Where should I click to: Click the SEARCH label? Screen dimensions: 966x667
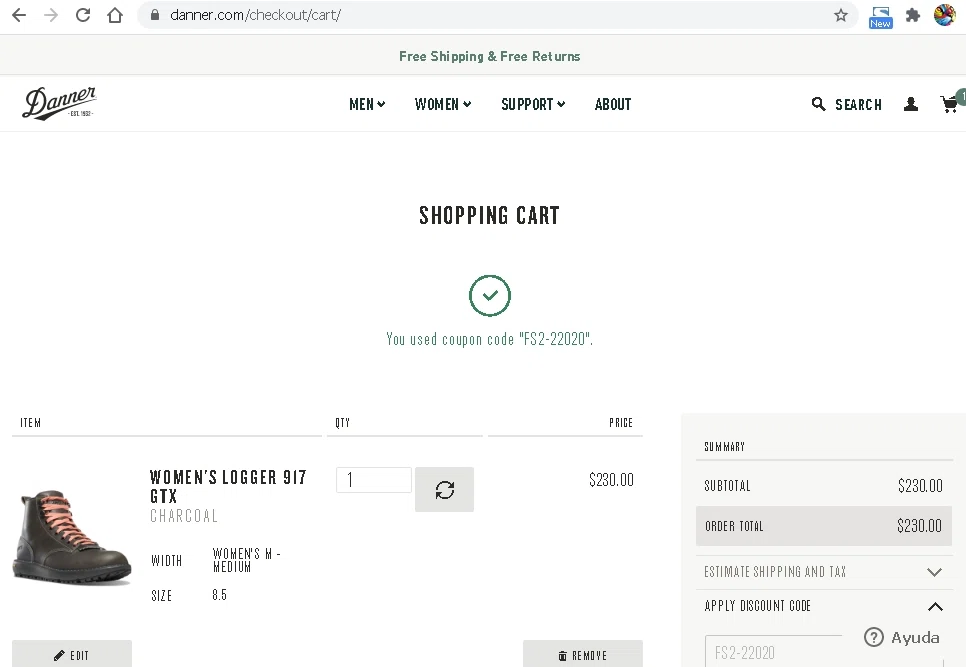coord(858,105)
